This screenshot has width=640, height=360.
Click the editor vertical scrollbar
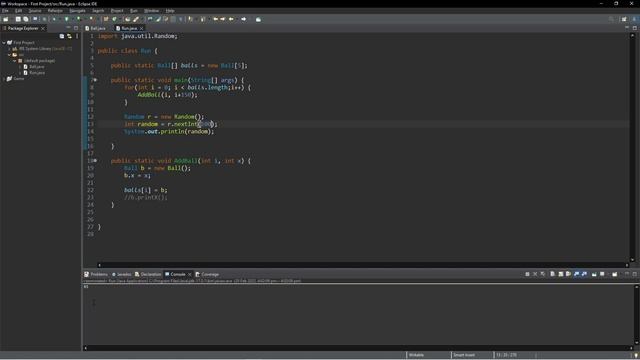point(632,148)
